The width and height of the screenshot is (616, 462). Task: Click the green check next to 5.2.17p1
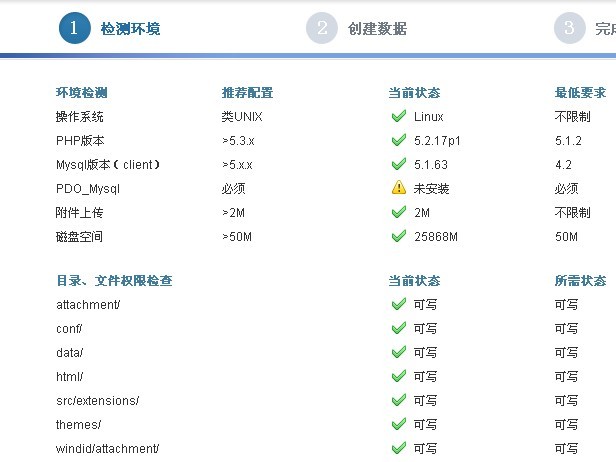[398, 141]
